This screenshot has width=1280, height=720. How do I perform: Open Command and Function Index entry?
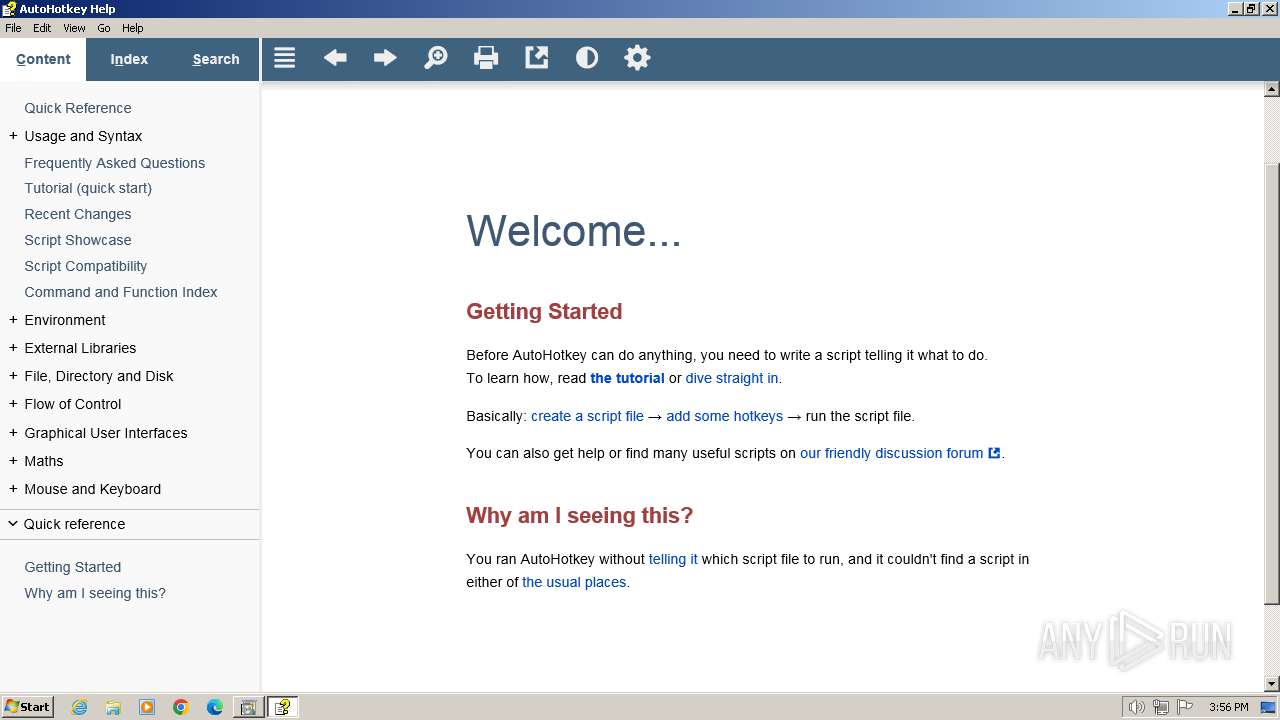click(121, 292)
